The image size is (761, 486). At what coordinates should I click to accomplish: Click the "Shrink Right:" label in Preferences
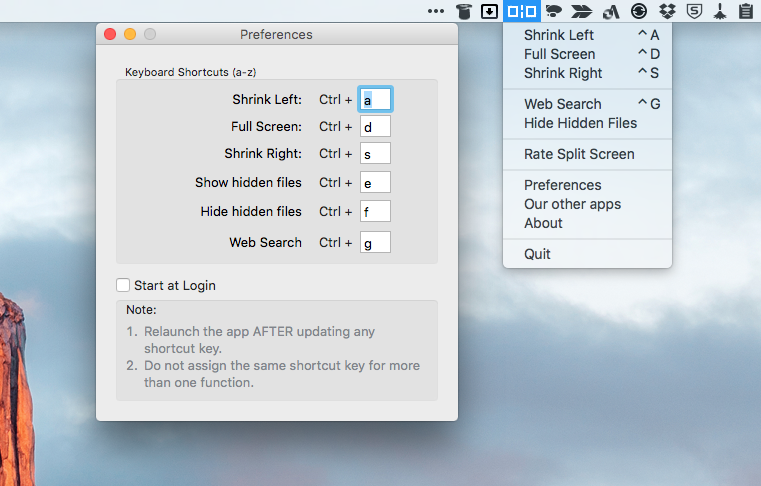tap(263, 153)
